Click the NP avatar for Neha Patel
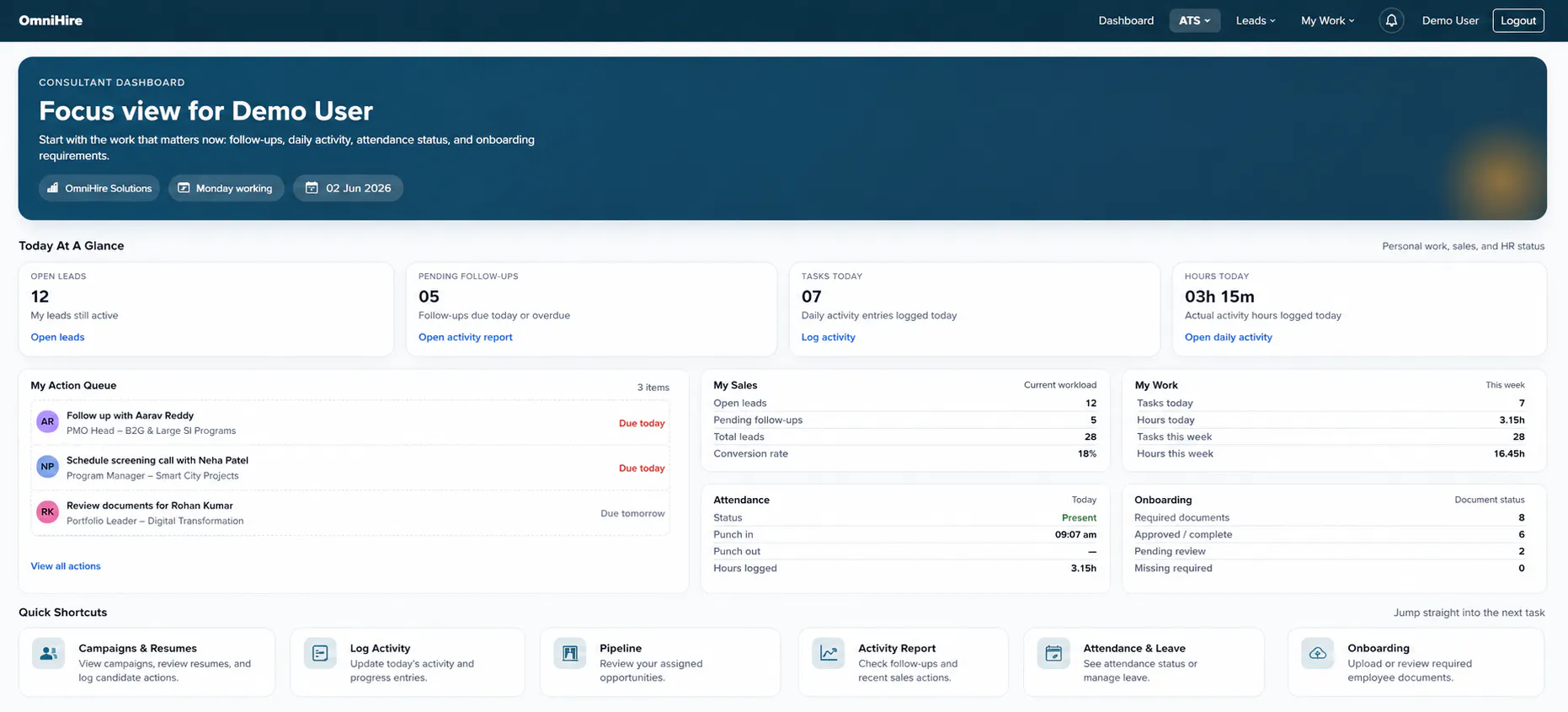Image resolution: width=1568 pixels, height=712 pixels. [x=47, y=466]
